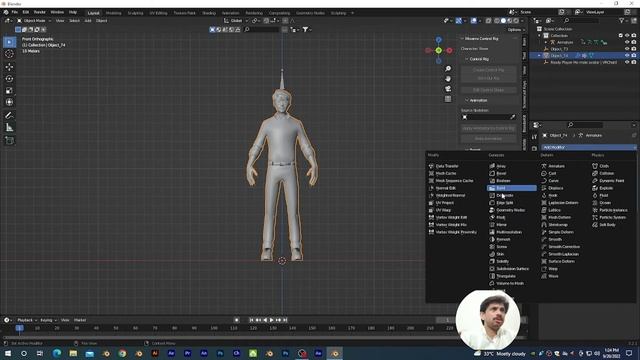This screenshot has width=640, height=360.
Task: Click frame 100 on the timeline ruler
Action: tap(214, 328)
